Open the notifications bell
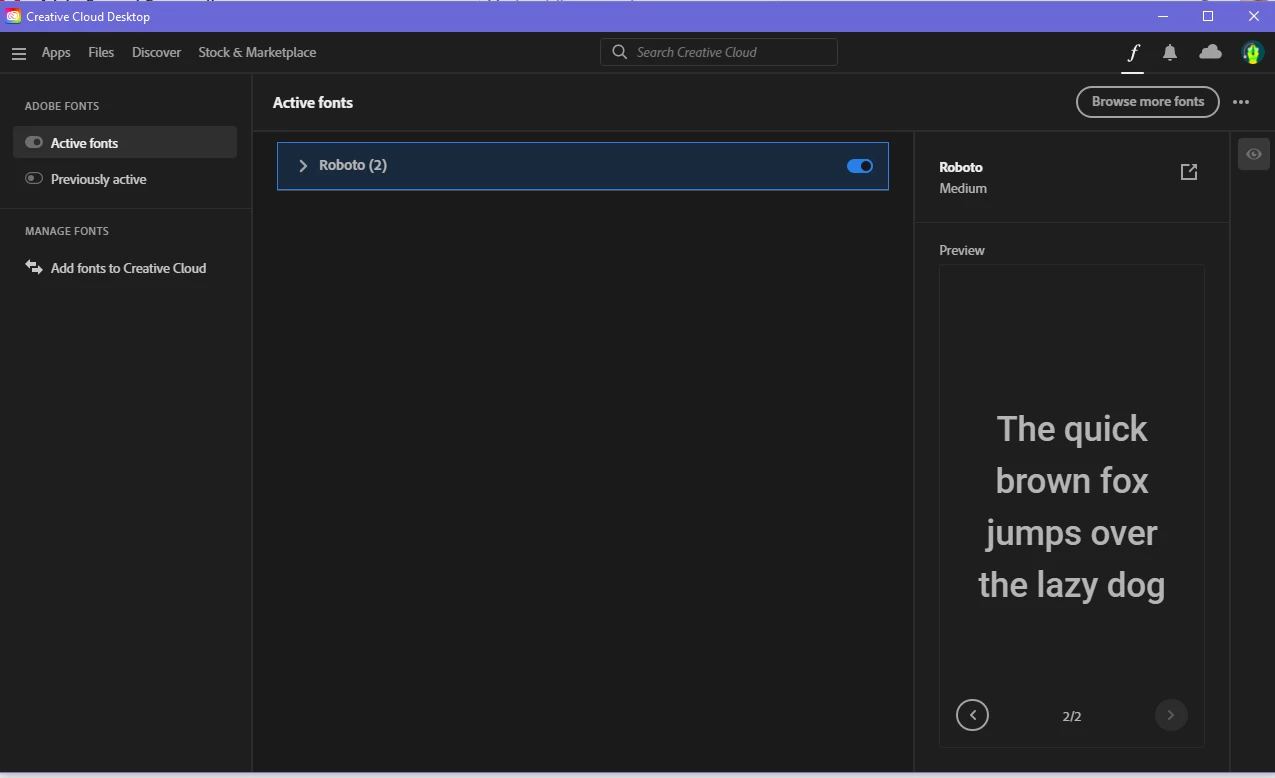The width and height of the screenshot is (1275, 778). point(1170,53)
